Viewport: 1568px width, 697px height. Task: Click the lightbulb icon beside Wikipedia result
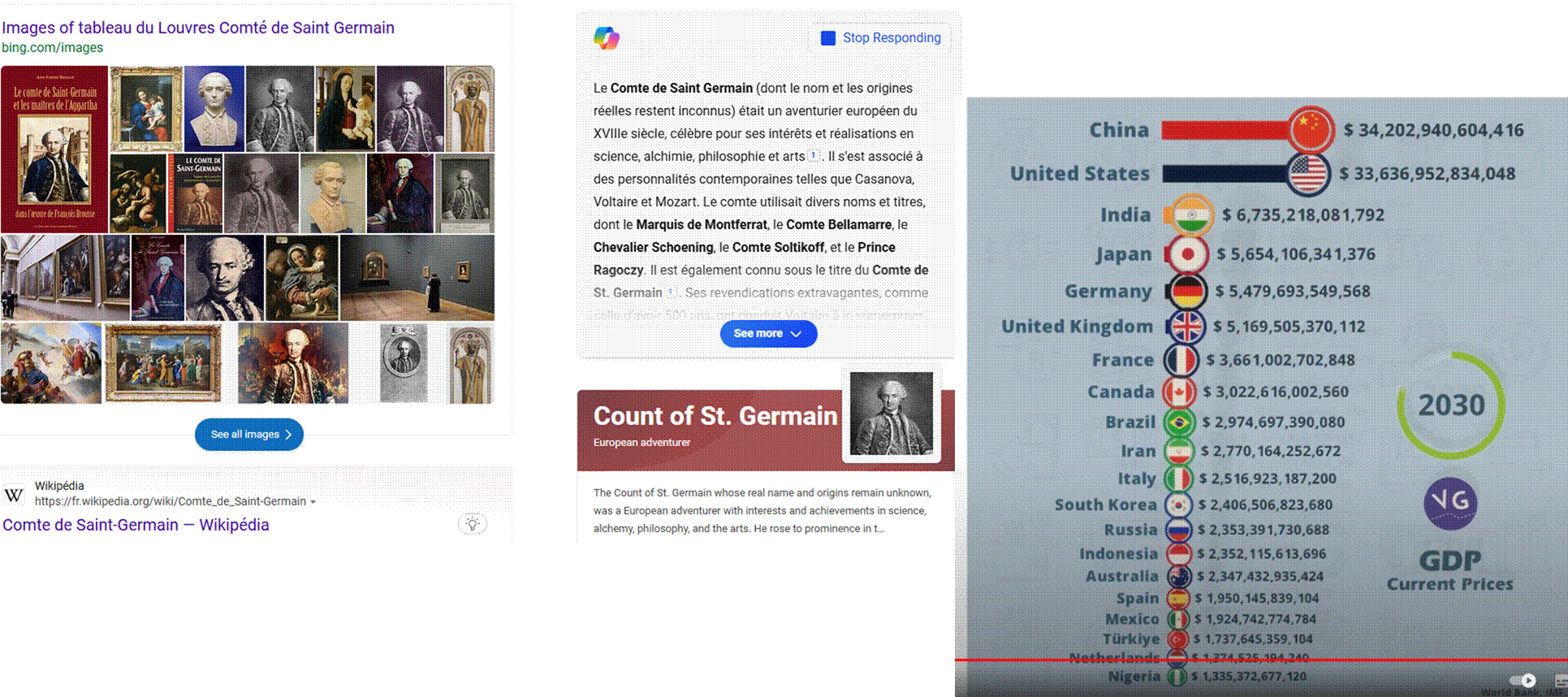(x=473, y=524)
